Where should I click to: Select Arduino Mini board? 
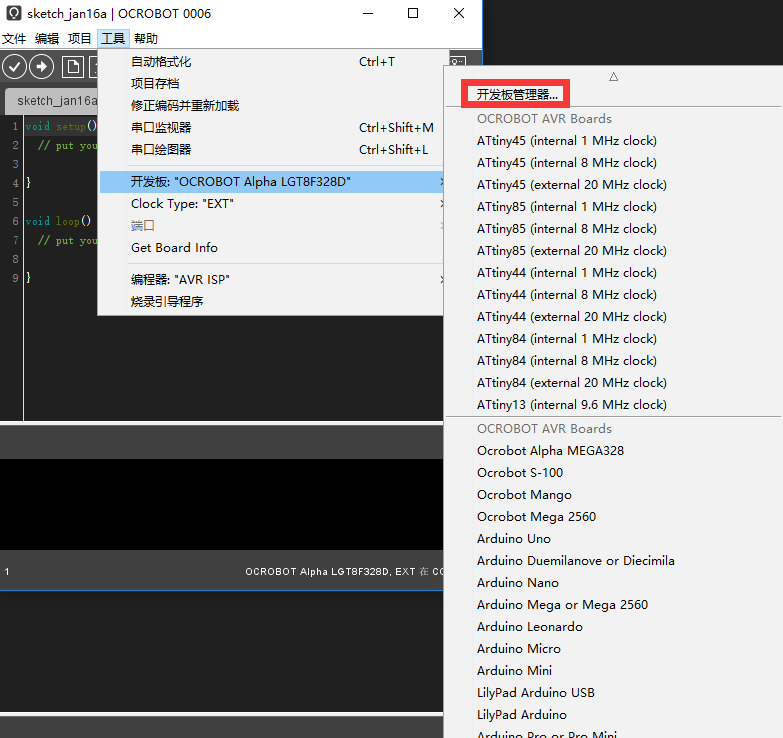514,671
